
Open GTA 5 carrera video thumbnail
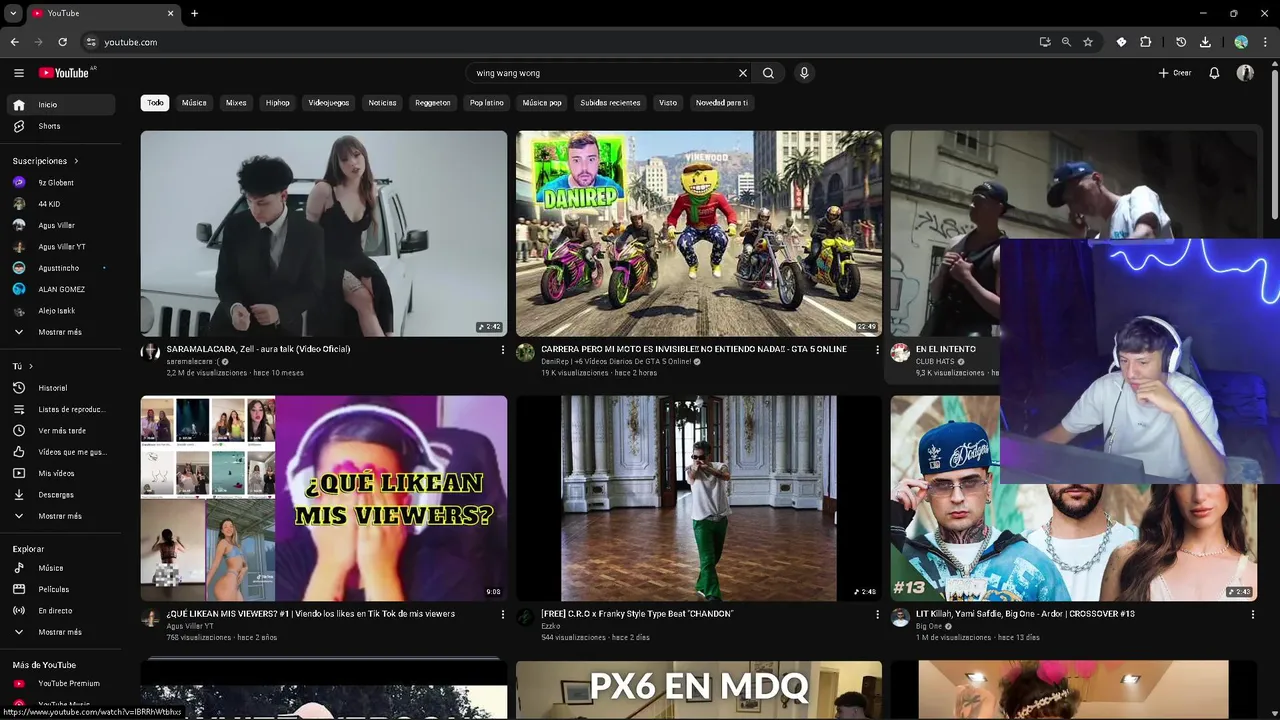pos(699,234)
